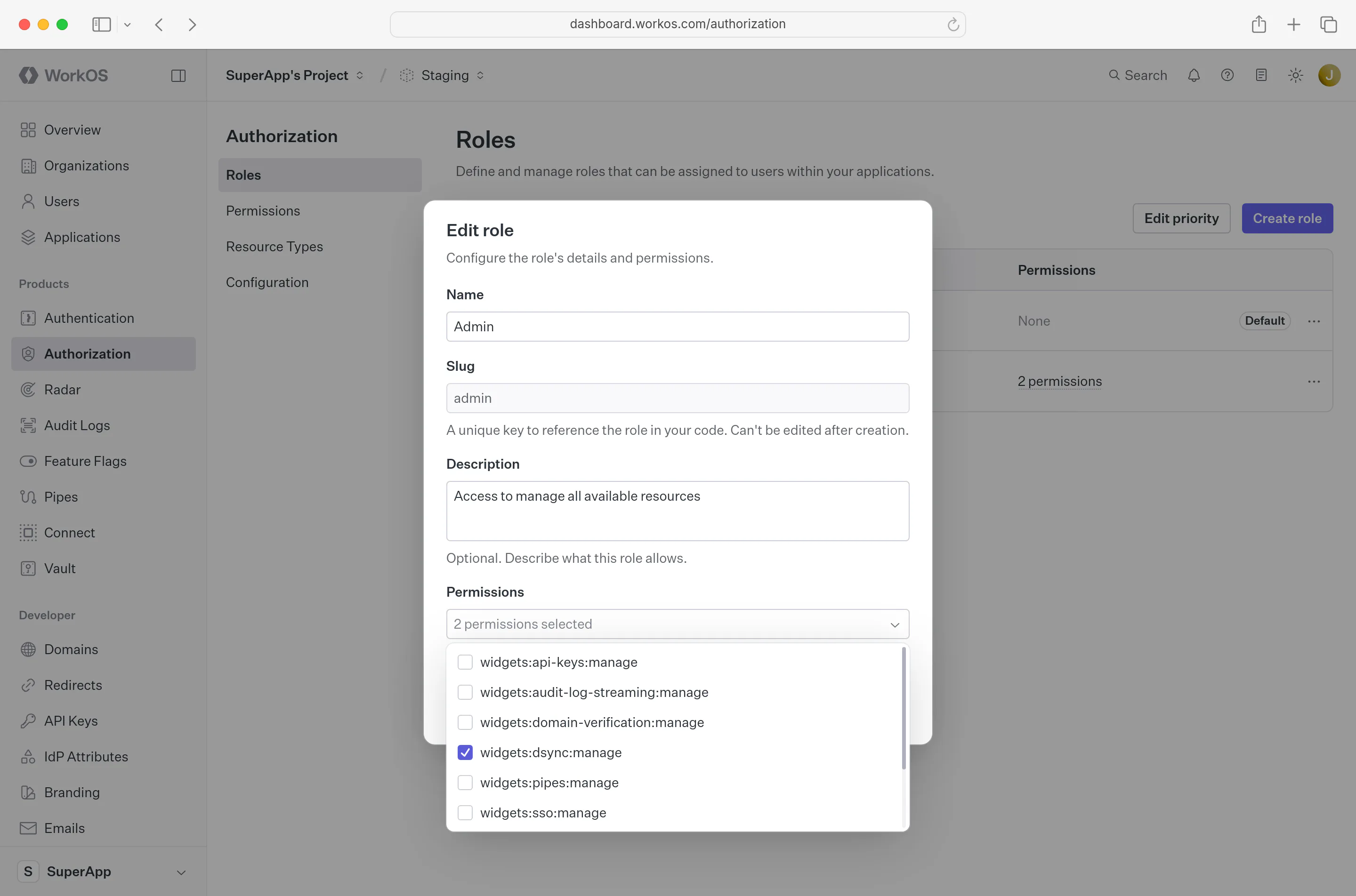Open Safari sidebar dropdown chevron
The image size is (1356, 896).
128,24
